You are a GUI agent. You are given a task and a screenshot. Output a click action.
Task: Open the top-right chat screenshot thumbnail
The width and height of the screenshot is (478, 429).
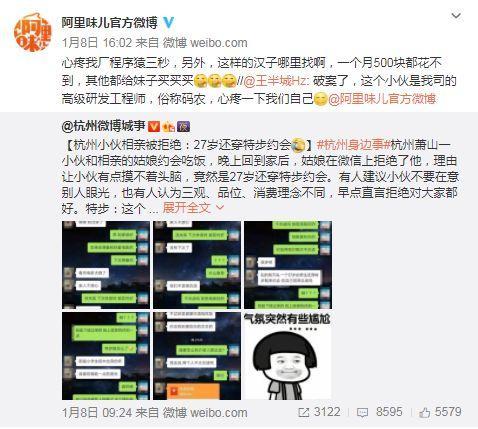coord(288,265)
